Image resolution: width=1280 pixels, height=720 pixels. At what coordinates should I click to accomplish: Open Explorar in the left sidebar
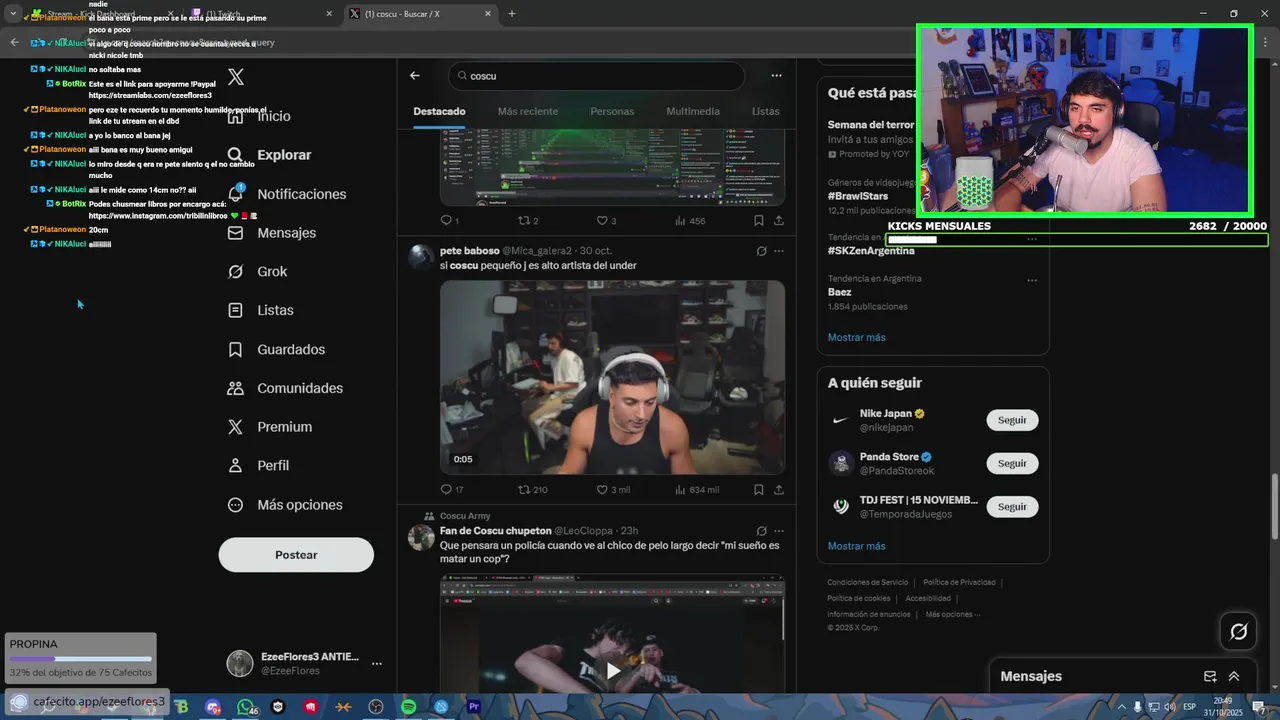pos(269,155)
